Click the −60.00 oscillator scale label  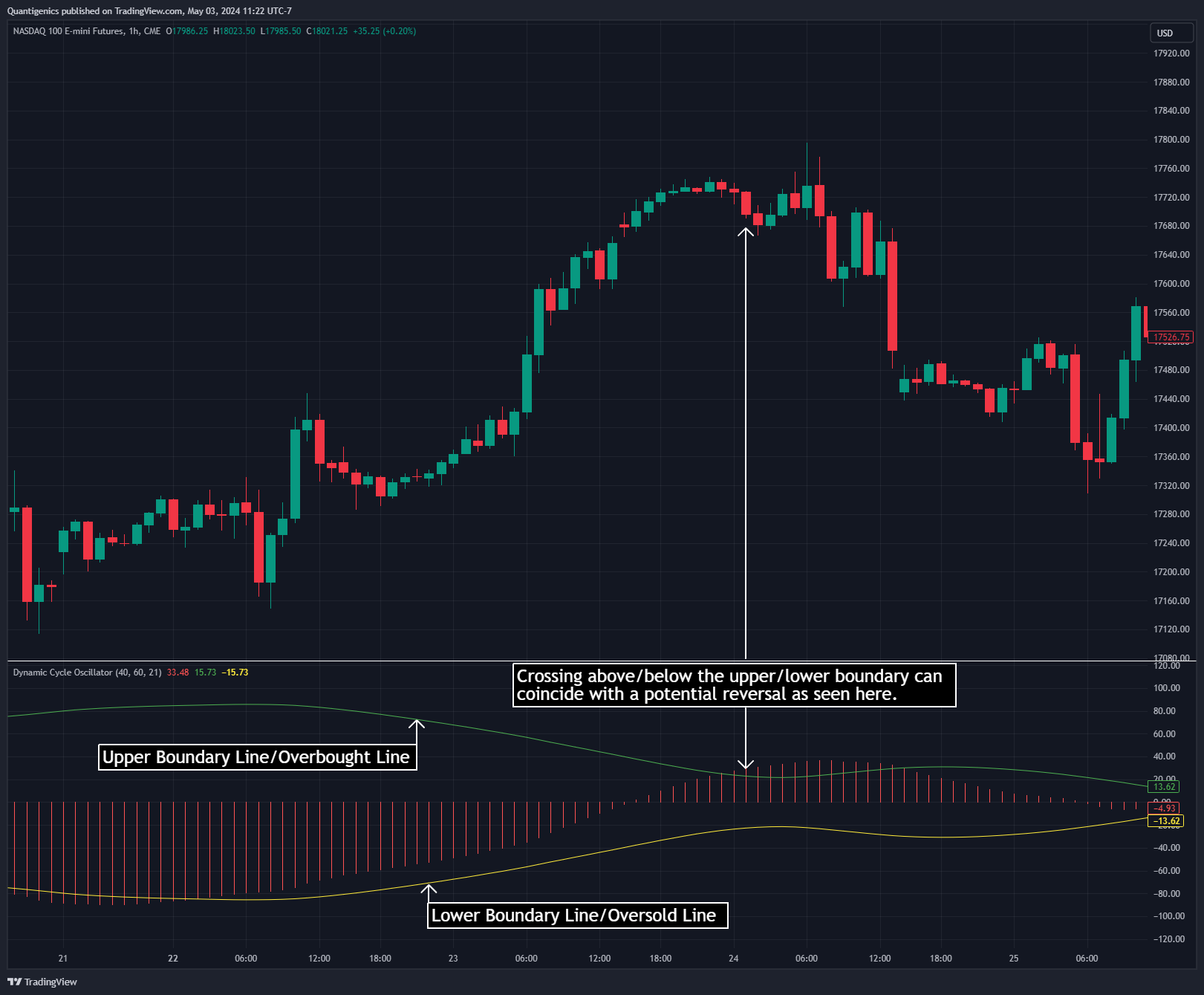(x=1166, y=871)
